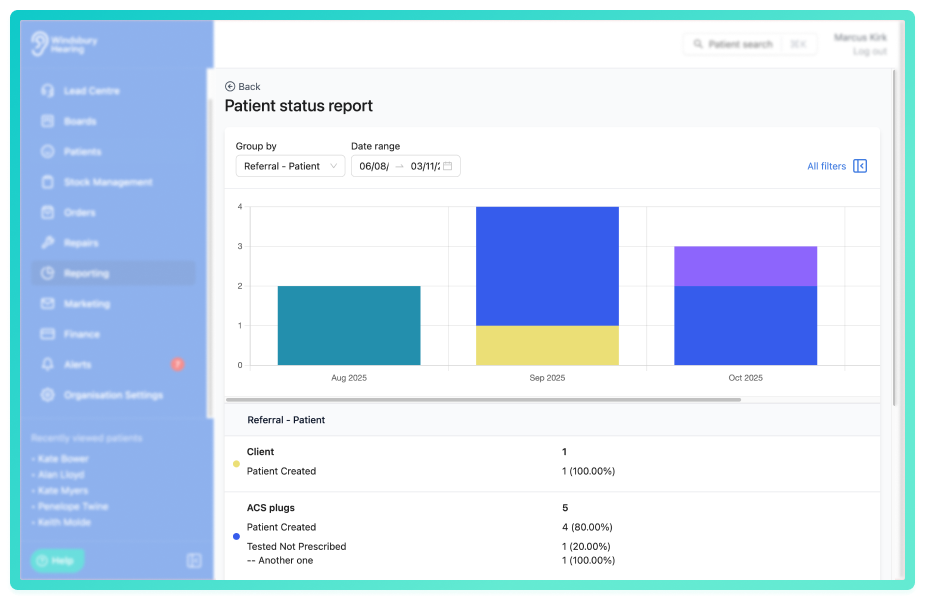Click the Sep 2025 axis label
Screen dimensions: 925x600
547,378
